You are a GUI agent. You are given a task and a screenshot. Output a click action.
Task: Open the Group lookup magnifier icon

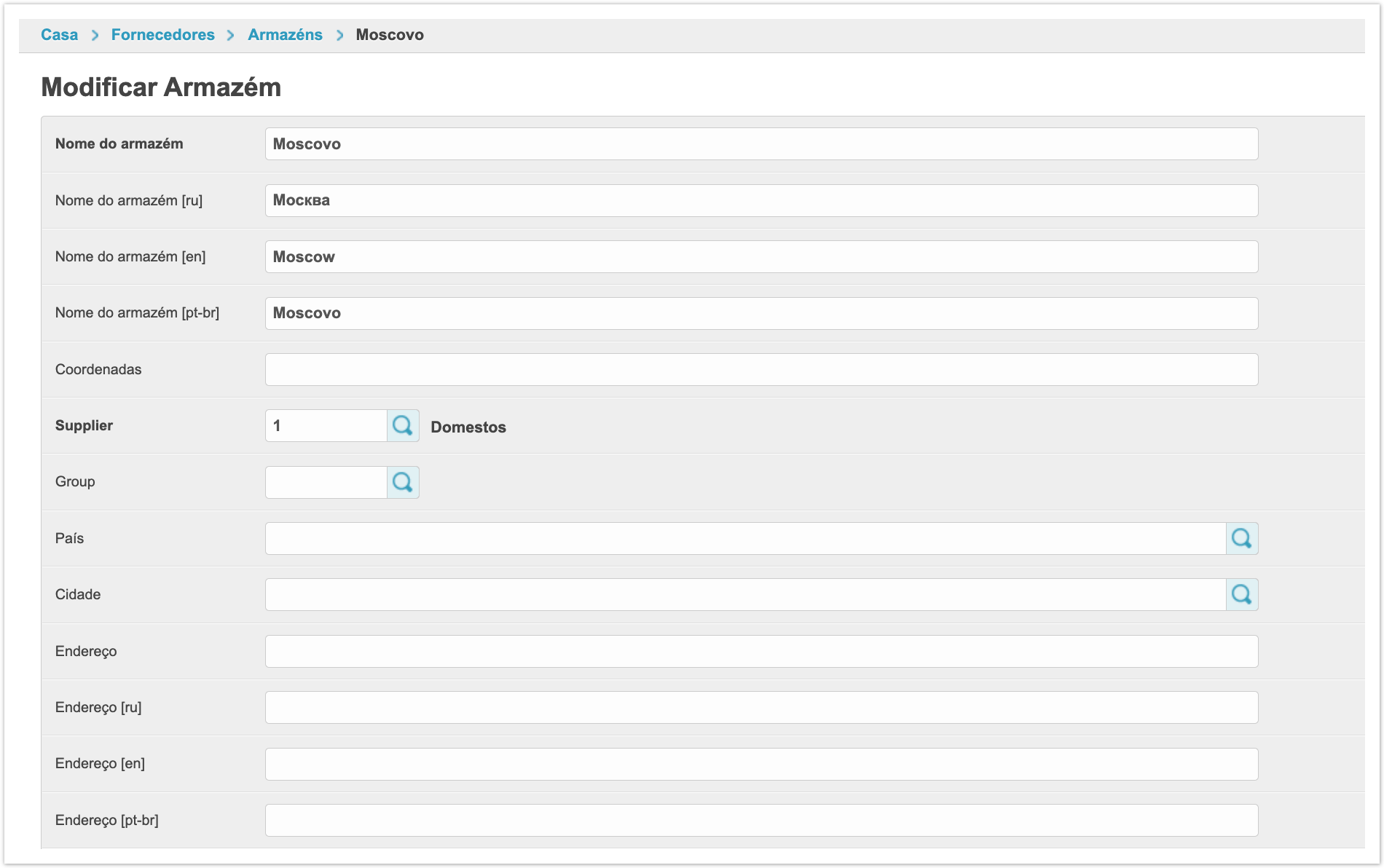(403, 482)
